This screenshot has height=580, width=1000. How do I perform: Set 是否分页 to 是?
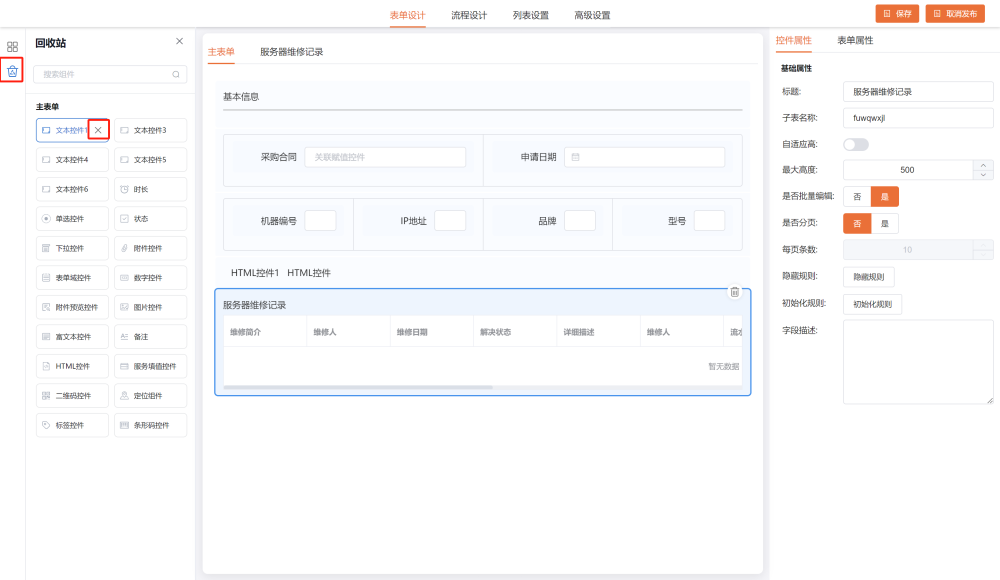click(x=884, y=223)
